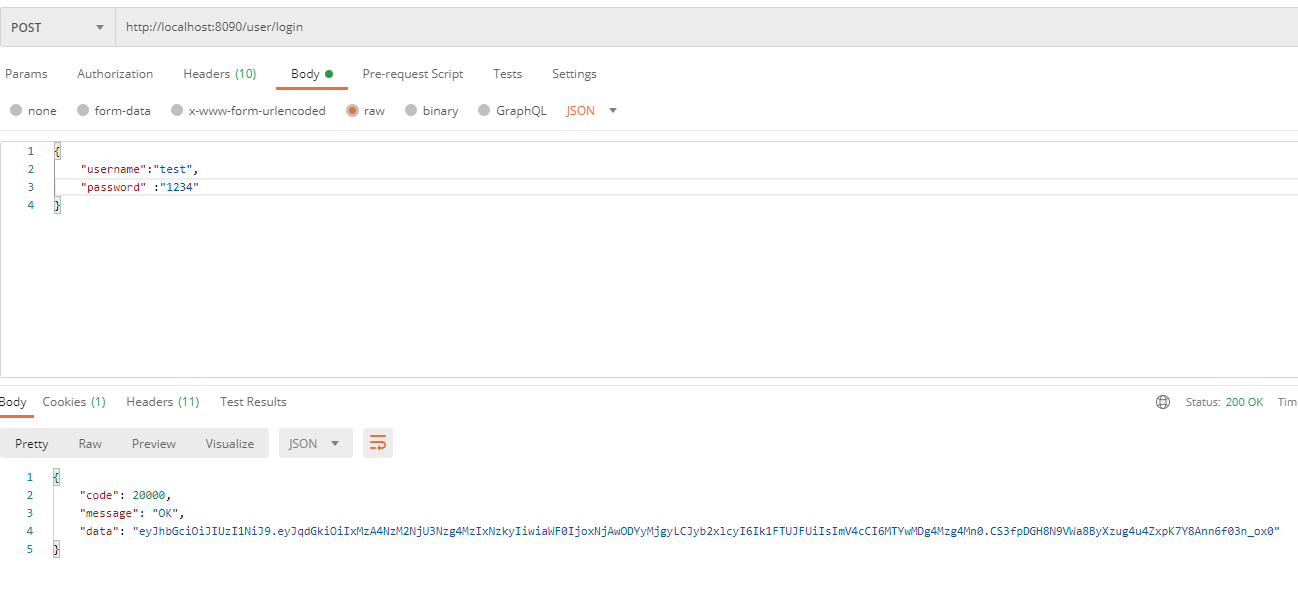Switch response view to Visualize
The width and height of the screenshot is (1298, 595).
pos(230,444)
